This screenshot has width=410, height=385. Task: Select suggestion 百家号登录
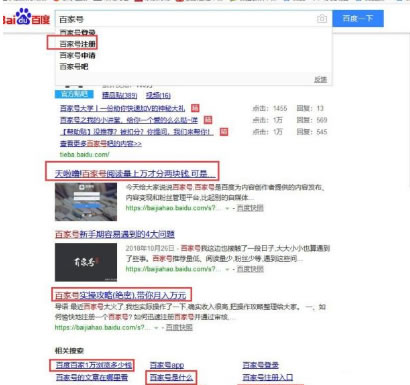click(x=77, y=33)
